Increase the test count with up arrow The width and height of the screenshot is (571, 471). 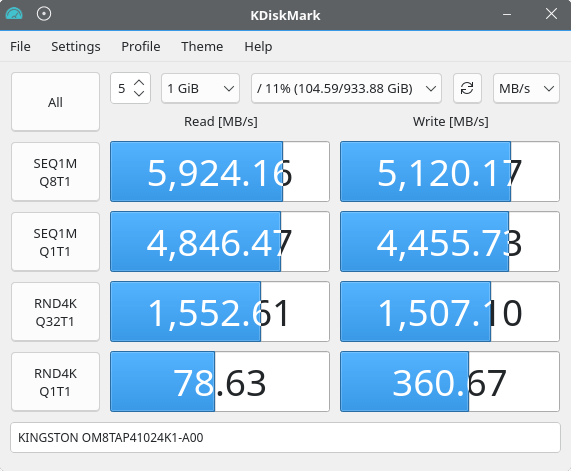[x=139, y=83]
